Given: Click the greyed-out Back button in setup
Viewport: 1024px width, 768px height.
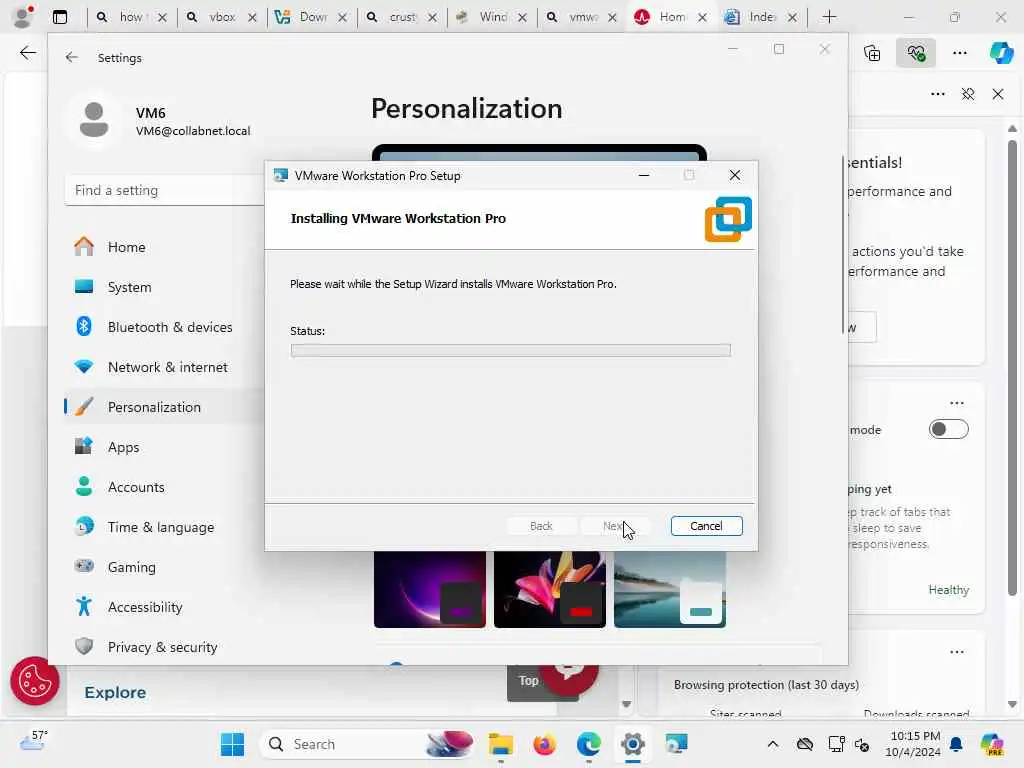Looking at the screenshot, I should click(541, 526).
